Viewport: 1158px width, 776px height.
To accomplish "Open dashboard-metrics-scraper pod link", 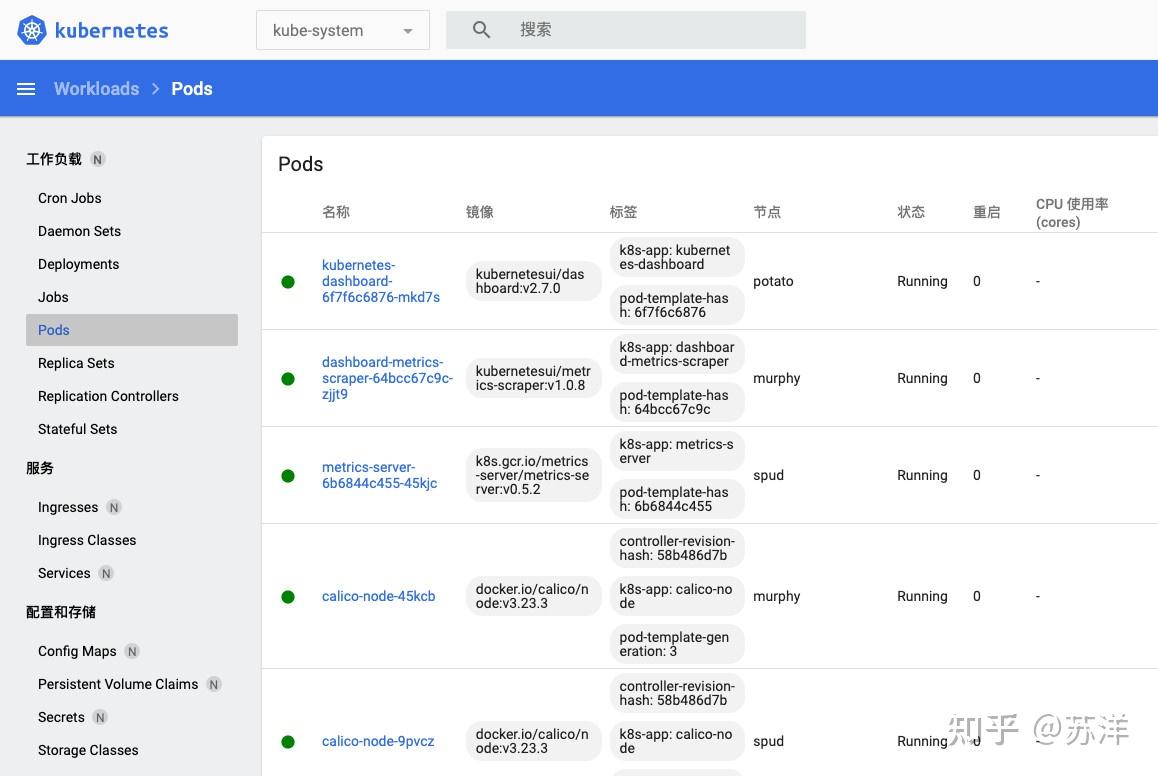I will (x=386, y=378).
